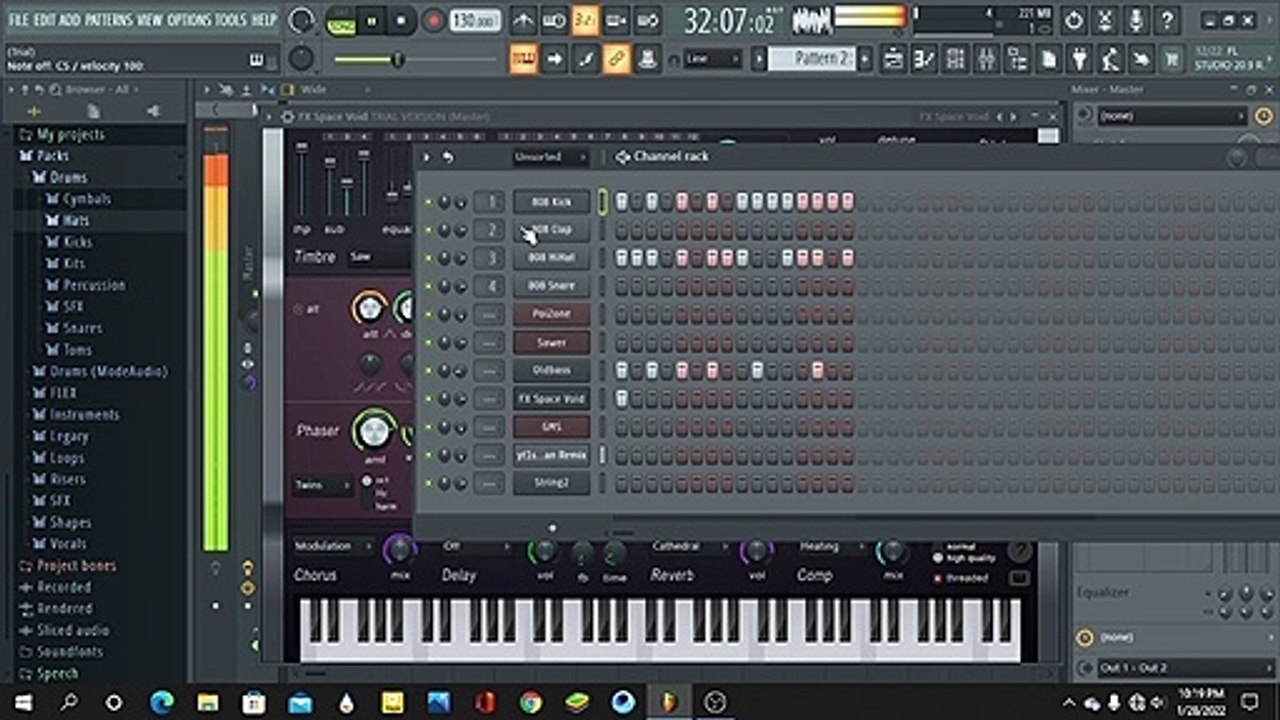Open the EDIT menu
The height and width of the screenshot is (720, 1280).
44,20
